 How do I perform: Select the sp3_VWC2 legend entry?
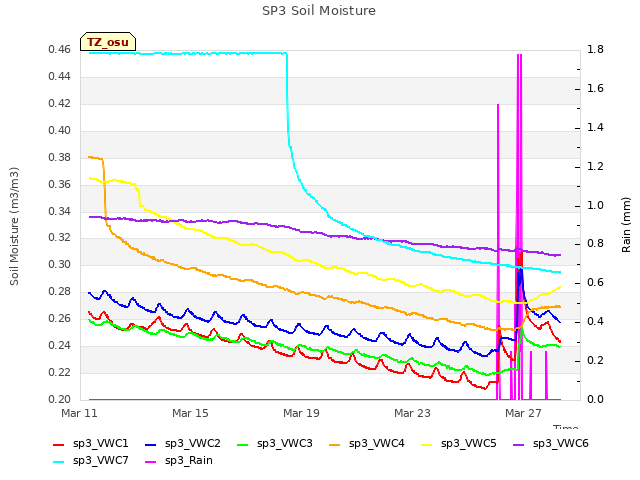point(183,444)
